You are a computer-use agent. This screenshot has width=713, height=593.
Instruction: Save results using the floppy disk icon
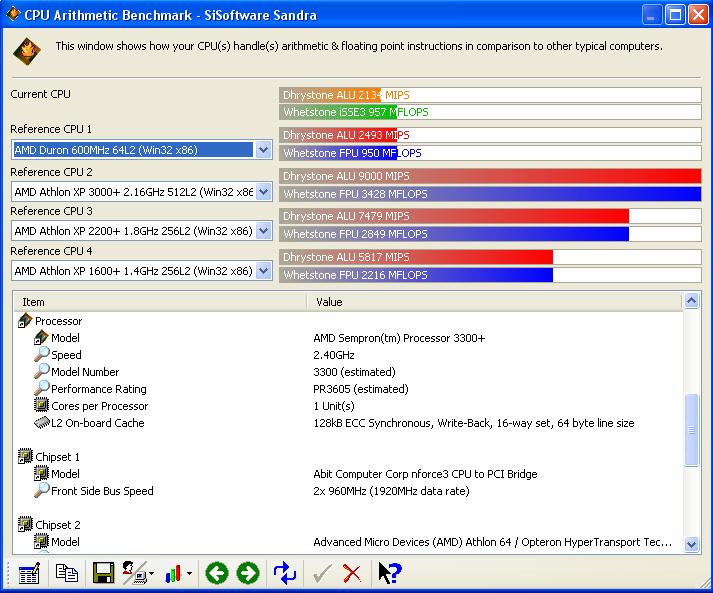pyautogui.click(x=104, y=573)
